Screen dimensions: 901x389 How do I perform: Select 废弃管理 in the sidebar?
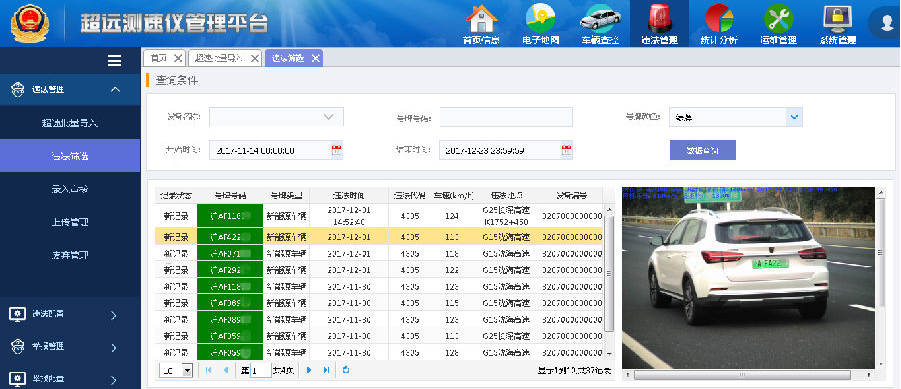[70, 255]
